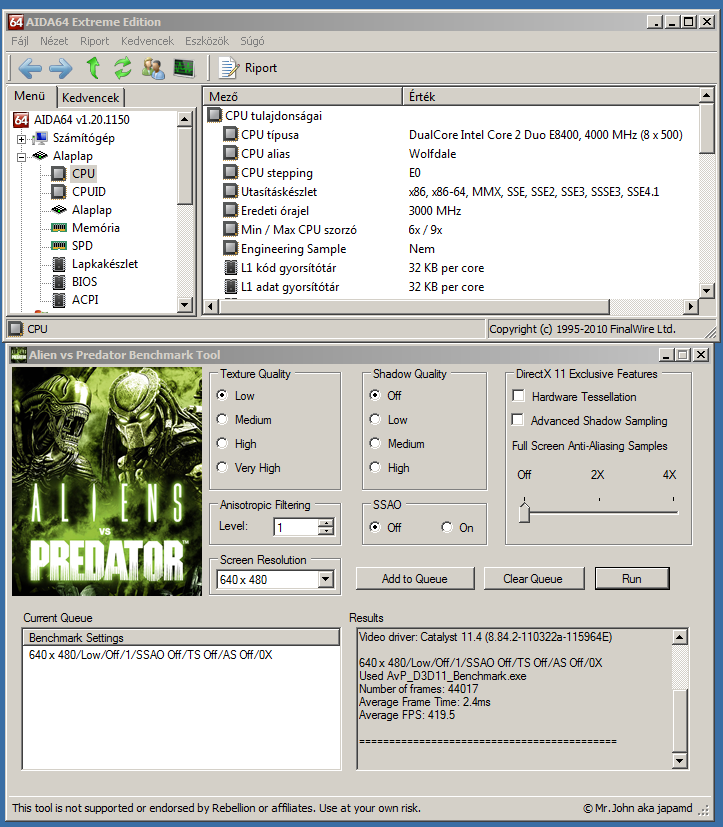
Task: Decrease Anisotropic Filtering level with down arrow
Action: click(326, 531)
